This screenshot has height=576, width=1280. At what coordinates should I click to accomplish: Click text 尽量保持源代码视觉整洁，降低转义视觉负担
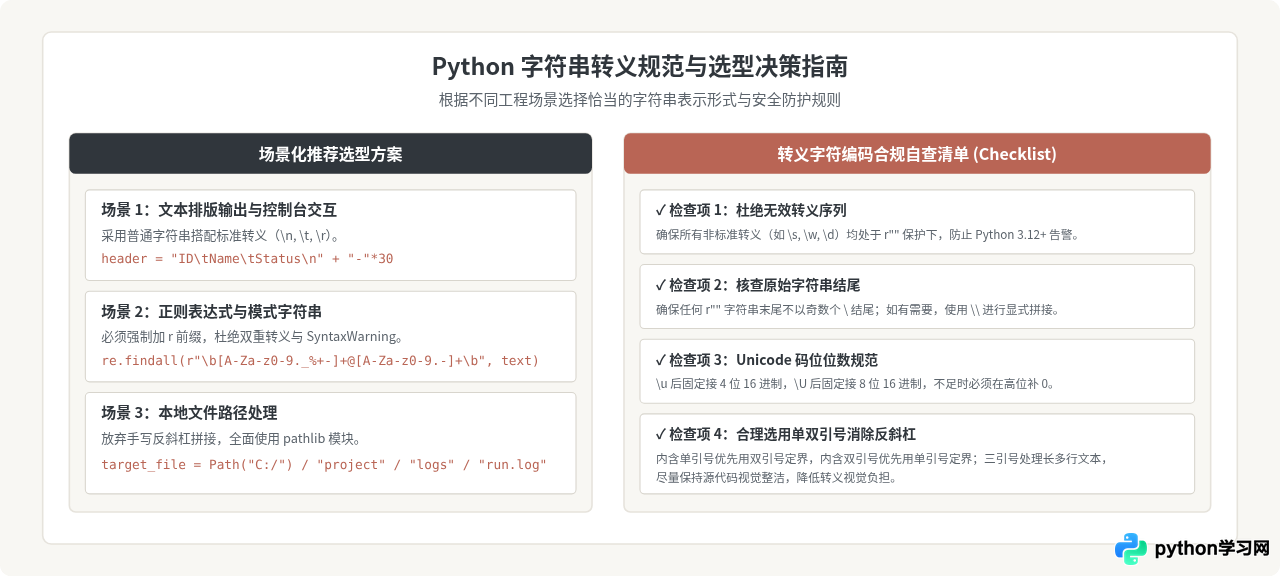776,477
